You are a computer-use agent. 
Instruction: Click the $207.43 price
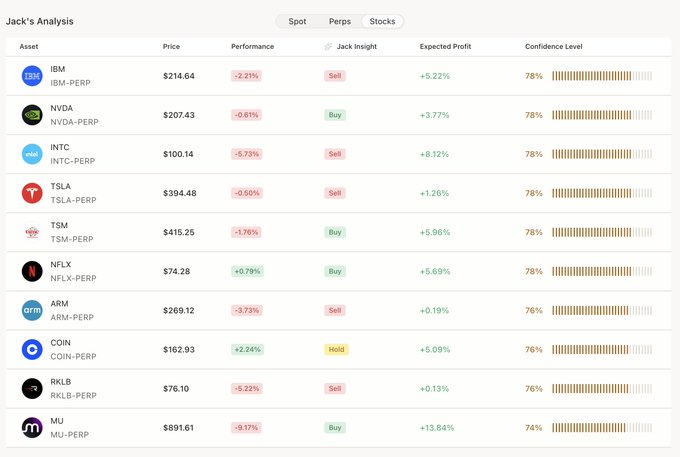point(179,115)
